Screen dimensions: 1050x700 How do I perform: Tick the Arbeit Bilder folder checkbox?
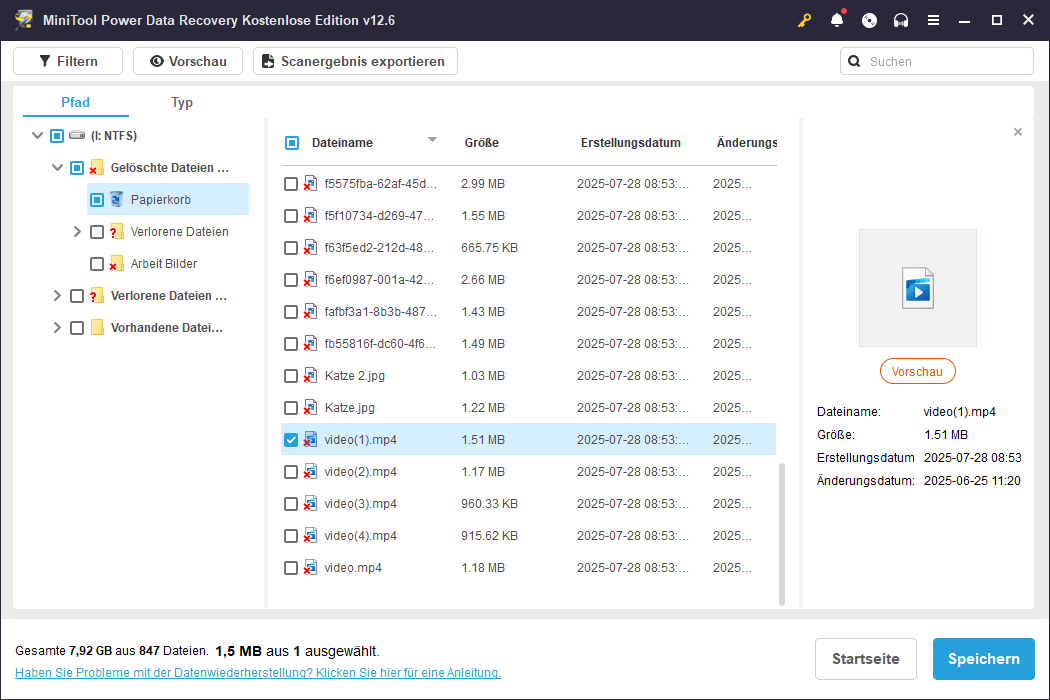[97, 264]
